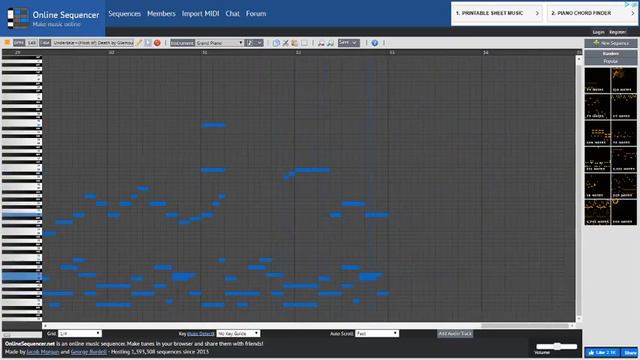Click the vertical scrollbar up arrow

[579, 59]
